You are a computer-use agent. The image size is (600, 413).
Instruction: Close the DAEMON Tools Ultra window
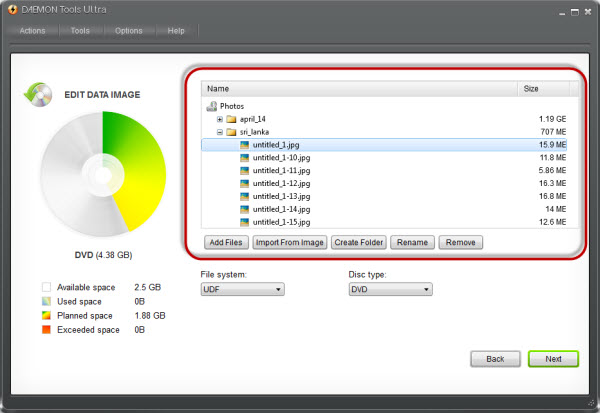pyautogui.click(x=588, y=13)
